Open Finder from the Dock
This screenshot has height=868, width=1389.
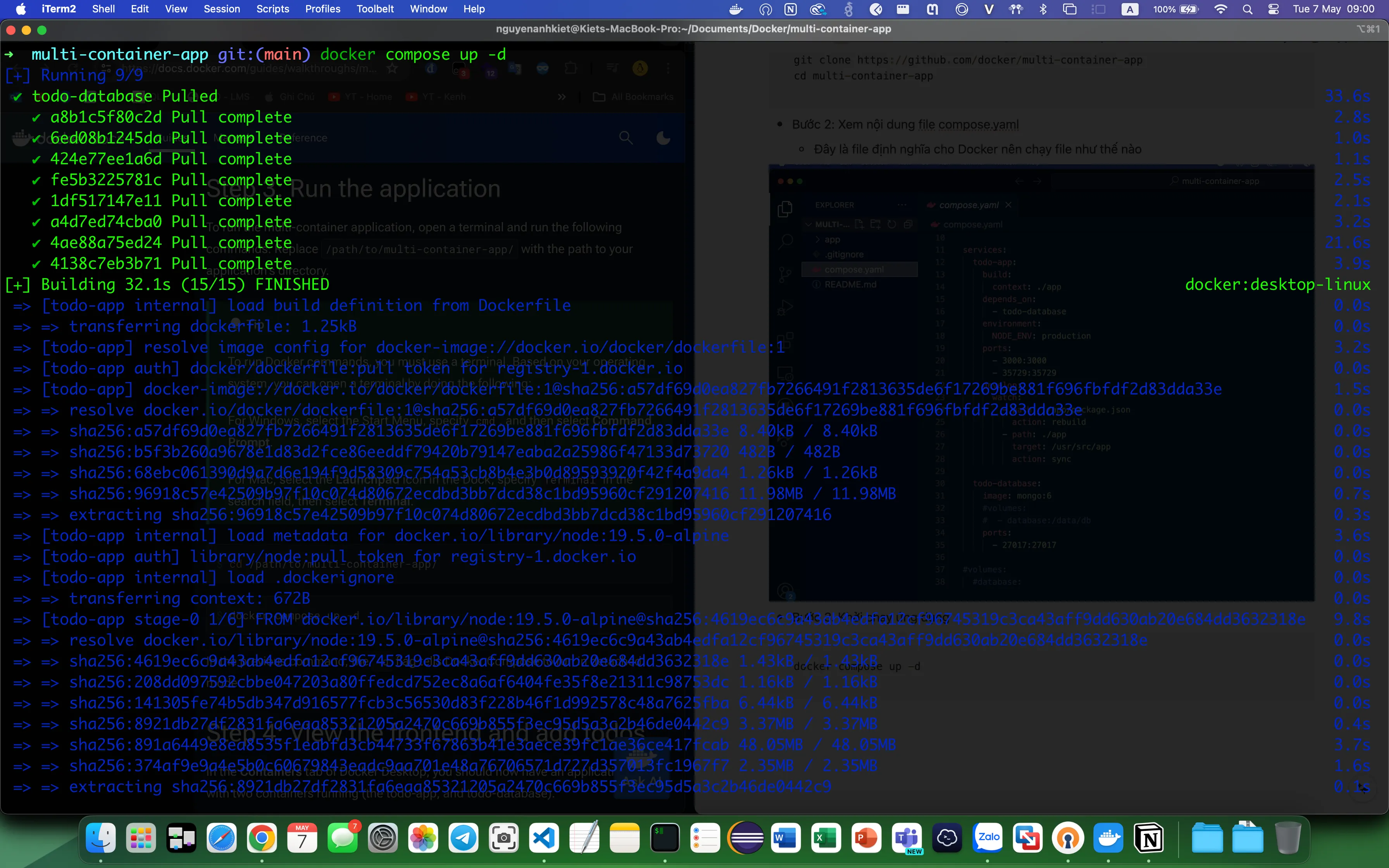(x=101, y=839)
